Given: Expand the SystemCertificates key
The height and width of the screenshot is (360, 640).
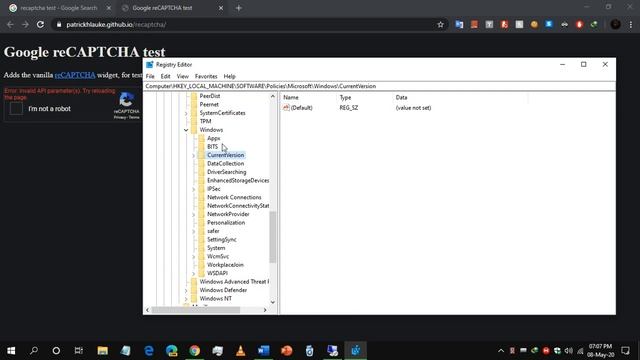Looking at the screenshot, I should (186, 113).
